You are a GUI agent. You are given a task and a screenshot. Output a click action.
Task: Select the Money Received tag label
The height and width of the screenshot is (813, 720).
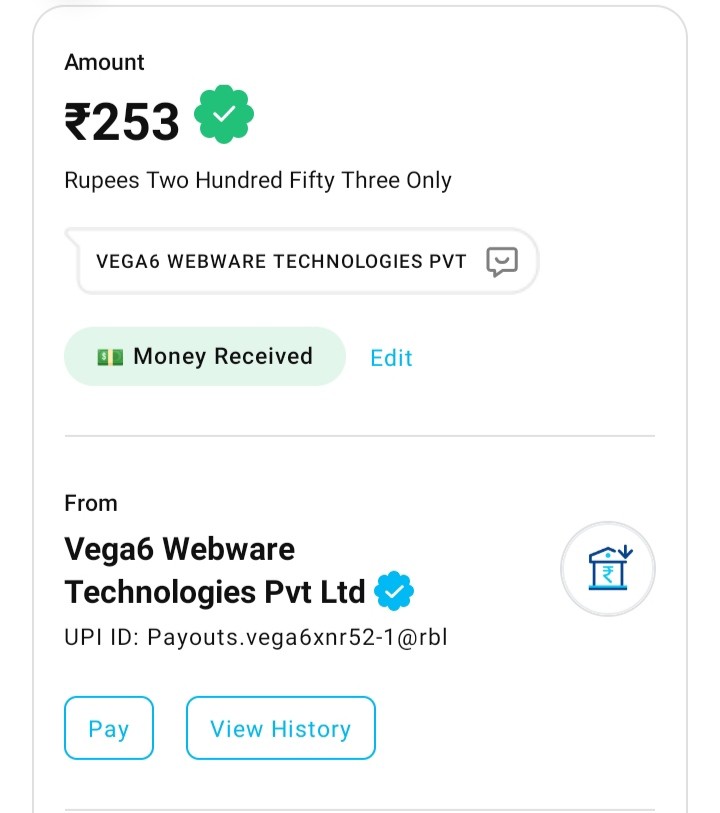[223, 357]
